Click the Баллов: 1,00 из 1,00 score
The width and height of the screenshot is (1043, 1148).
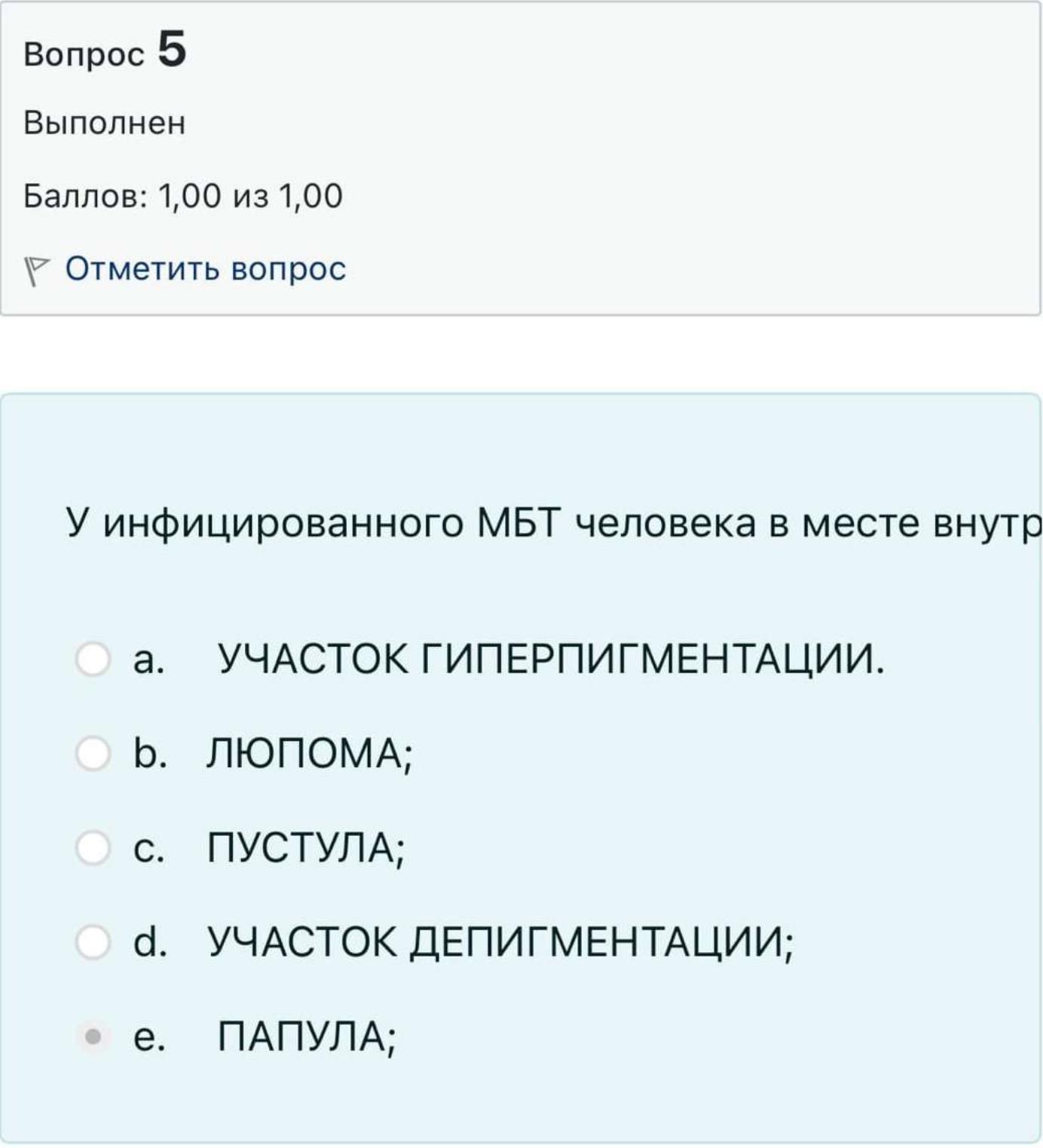pyautogui.click(x=183, y=196)
